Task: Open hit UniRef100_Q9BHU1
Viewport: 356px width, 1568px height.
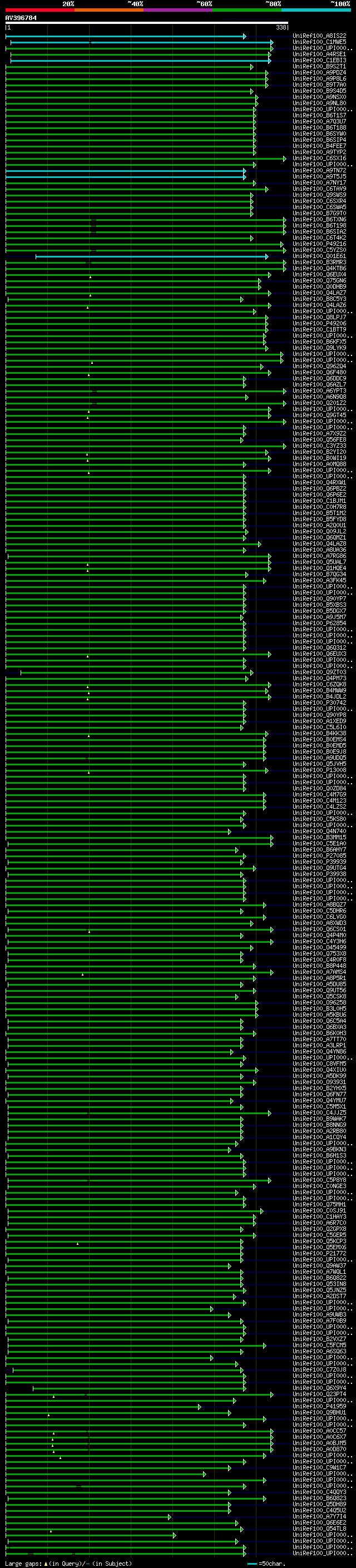Action: tap(319, 1413)
